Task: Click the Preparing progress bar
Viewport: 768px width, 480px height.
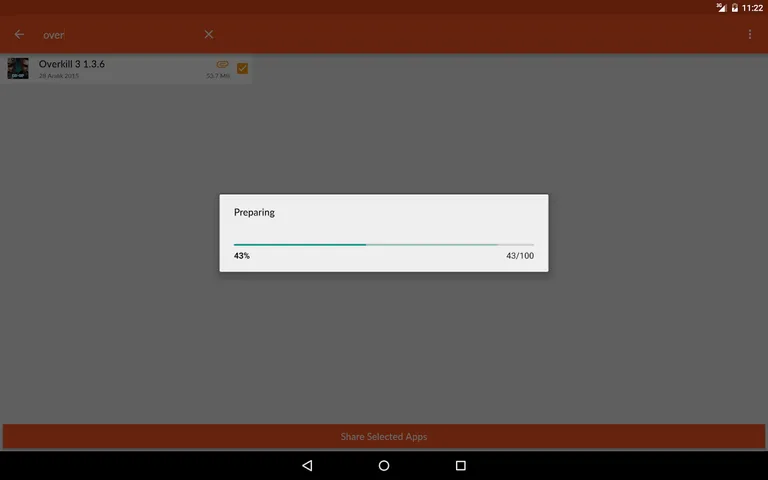Action: (x=384, y=244)
